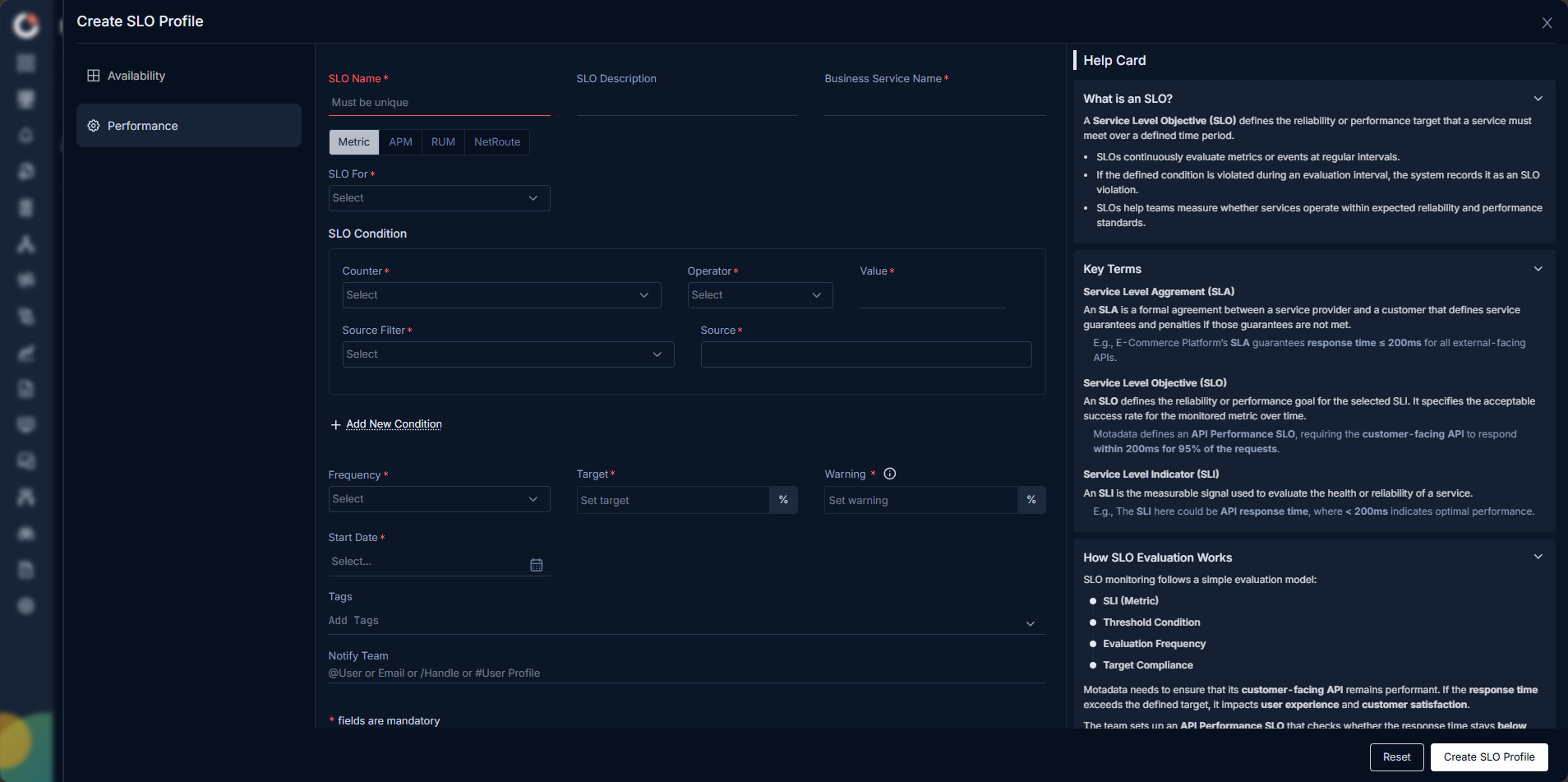Click the Warning info icon
The width and height of the screenshot is (1568, 782).
[x=890, y=474]
